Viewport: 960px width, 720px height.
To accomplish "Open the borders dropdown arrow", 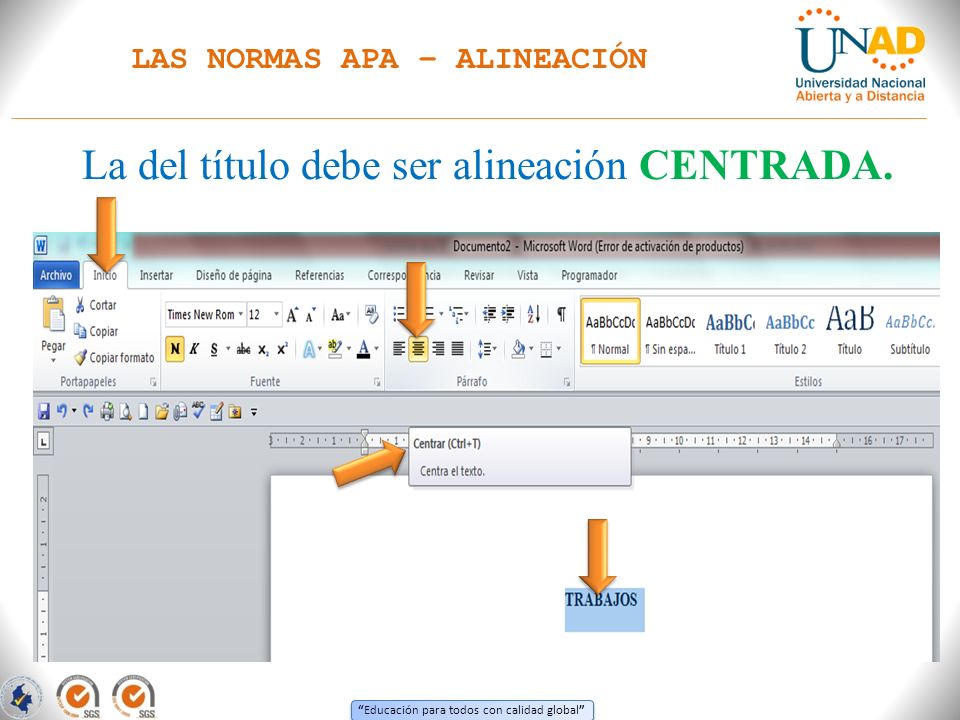I will [559, 349].
